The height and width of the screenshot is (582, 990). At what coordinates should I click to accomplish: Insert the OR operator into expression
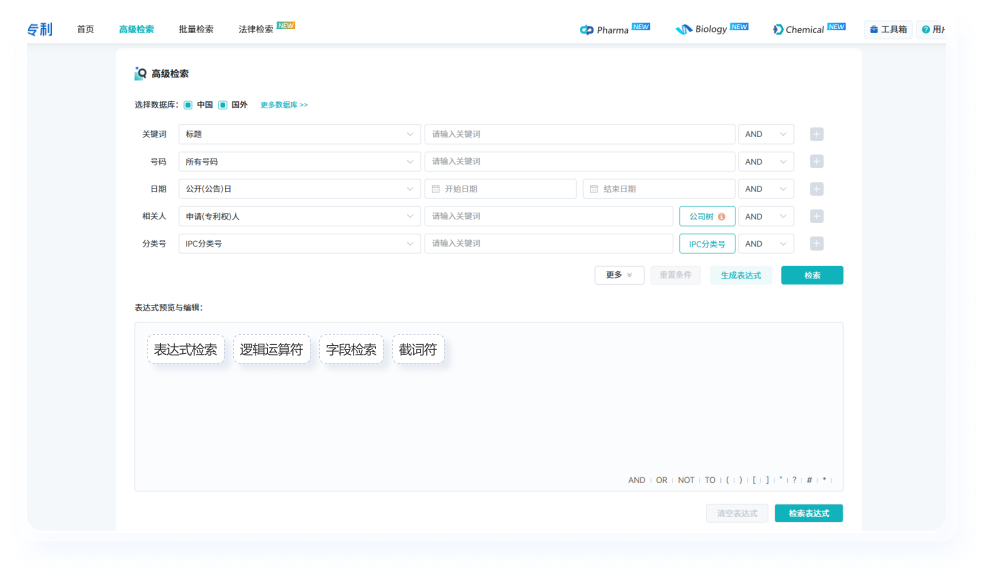(x=662, y=480)
